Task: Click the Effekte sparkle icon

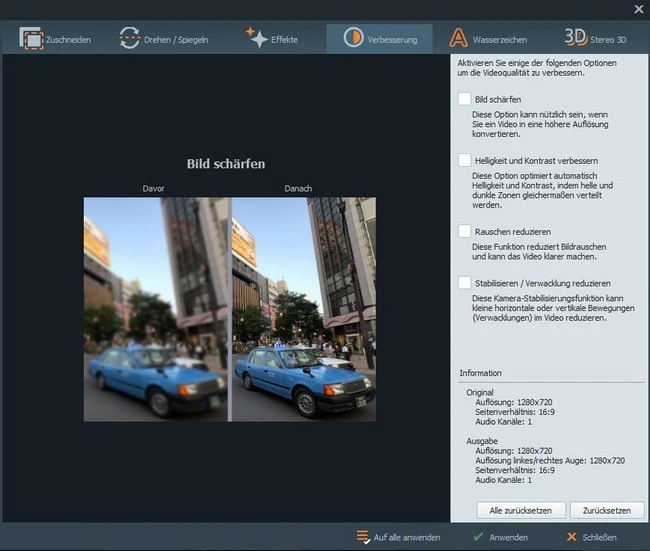Action: [257, 38]
